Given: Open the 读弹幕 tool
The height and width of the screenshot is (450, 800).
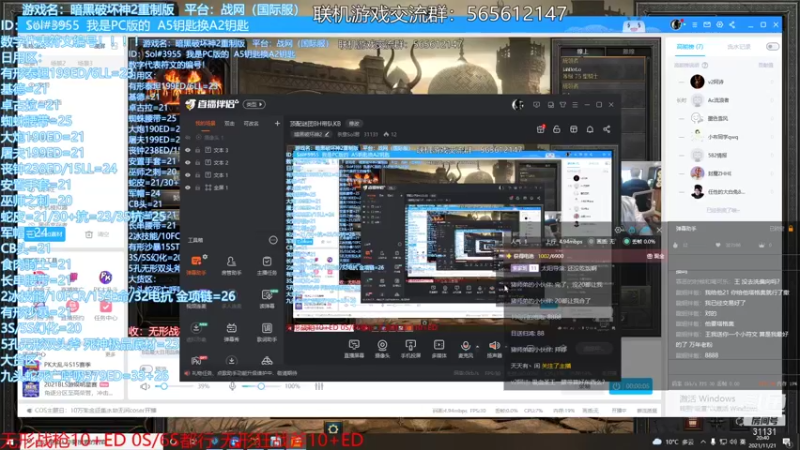Looking at the screenshot, I should [x=267, y=298].
